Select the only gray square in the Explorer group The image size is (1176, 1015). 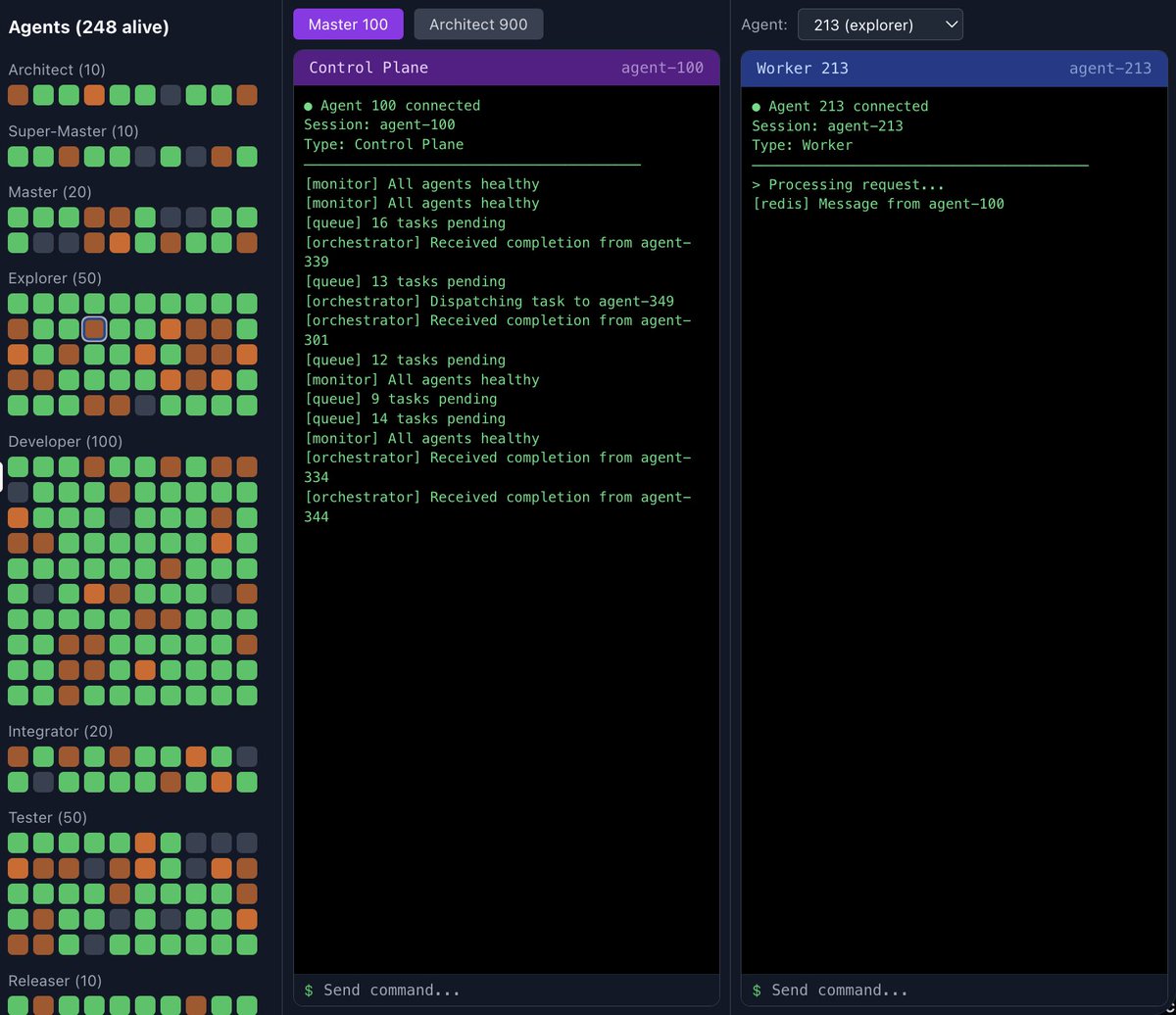[x=145, y=406]
